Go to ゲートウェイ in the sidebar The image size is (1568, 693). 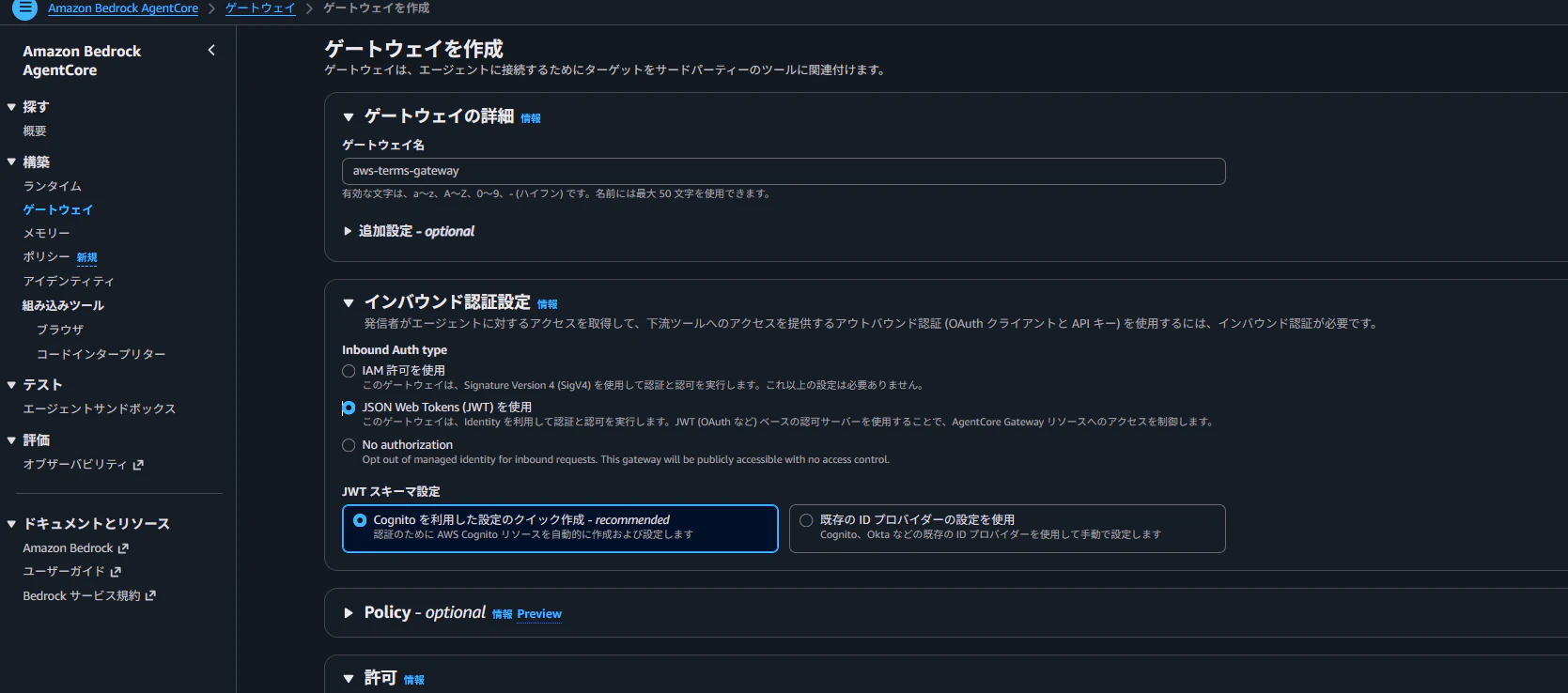(x=58, y=210)
